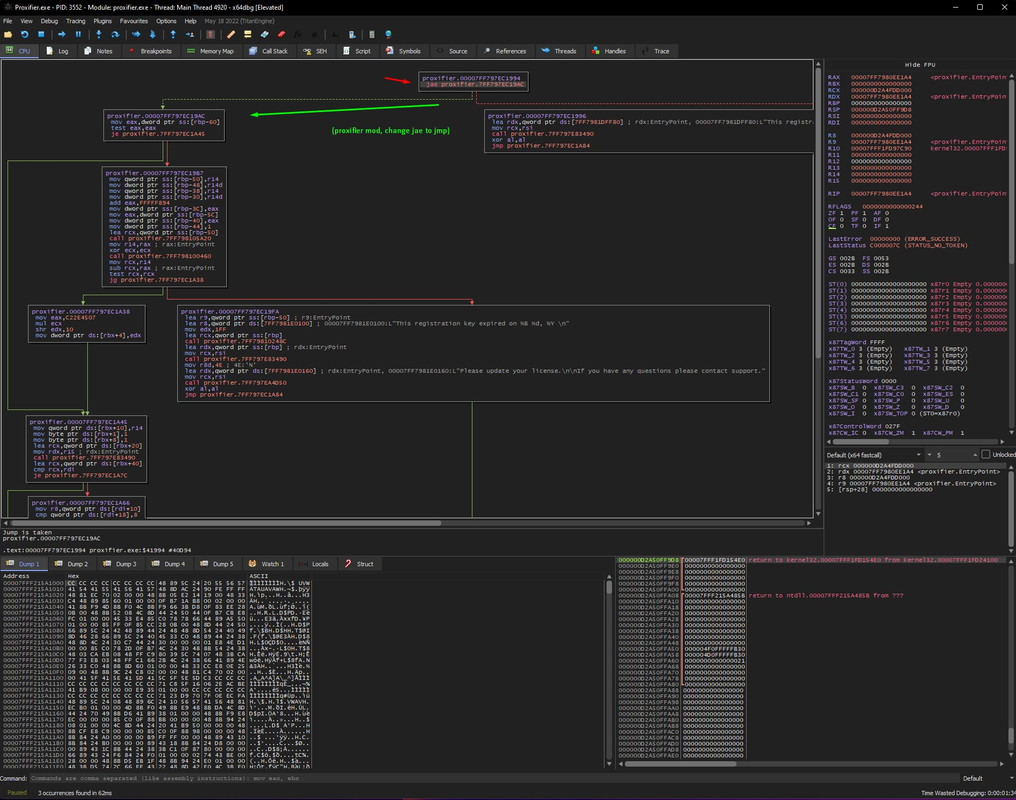Click the graph view horizontal scrollbar
Viewport: 1016px width, 800px height.
pos(407,523)
